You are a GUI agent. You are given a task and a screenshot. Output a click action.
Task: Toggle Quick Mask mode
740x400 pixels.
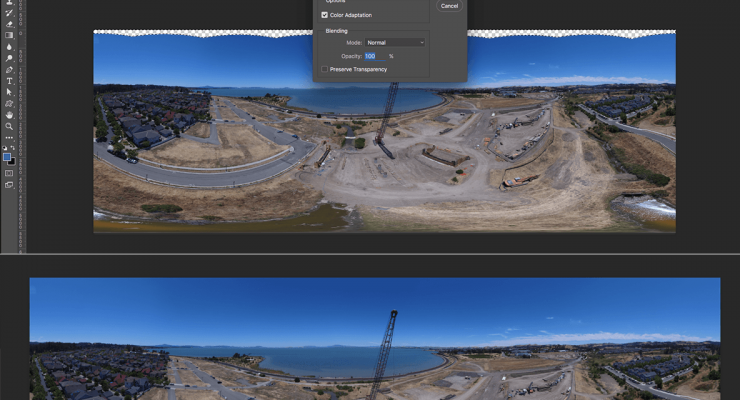(9, 174)
